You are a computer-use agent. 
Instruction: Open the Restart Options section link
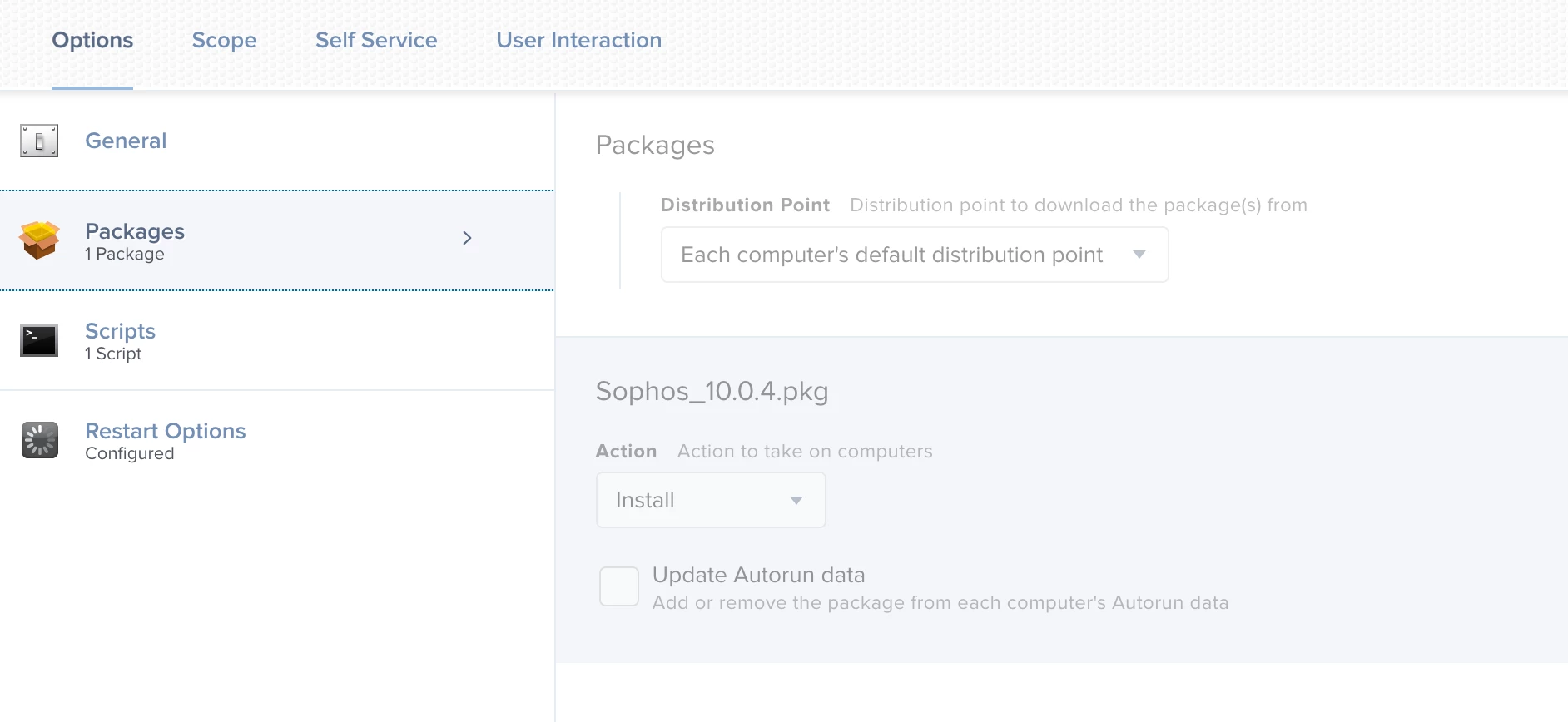click(166, 431)
